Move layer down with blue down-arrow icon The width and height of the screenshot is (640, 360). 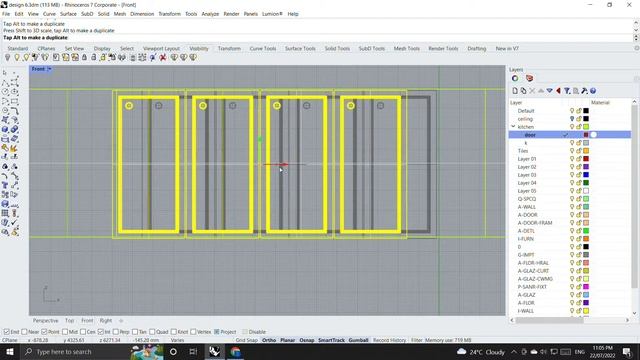tap(549, 91)
